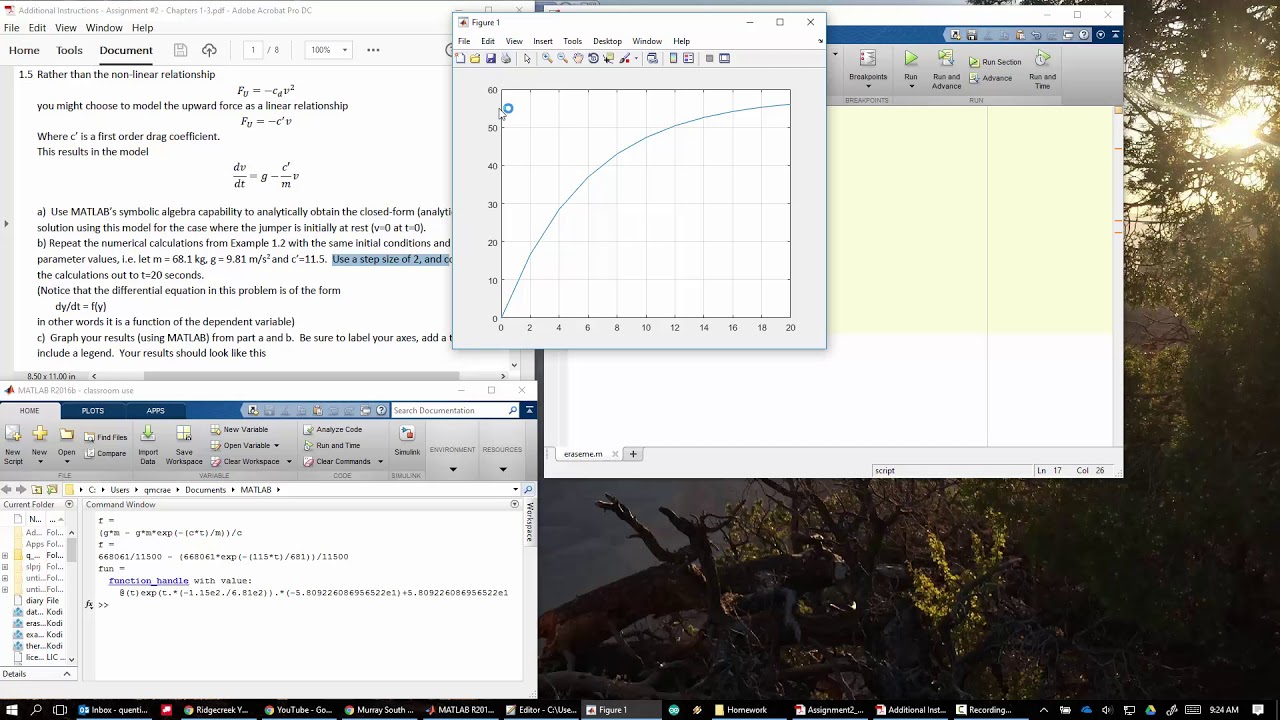Click Run and Time in the Editor
Image resolution: width=1280 pixels, height=720 pixels.
pyautogui.click(x=1042, y=70)
